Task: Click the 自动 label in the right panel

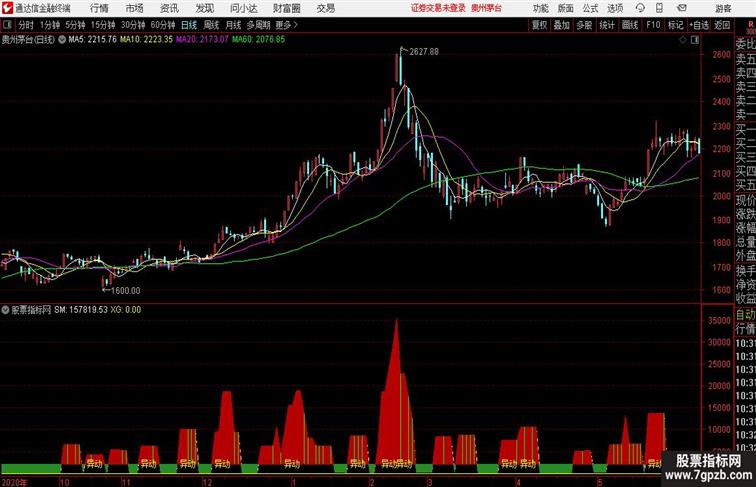Action: tap(745, 315)
